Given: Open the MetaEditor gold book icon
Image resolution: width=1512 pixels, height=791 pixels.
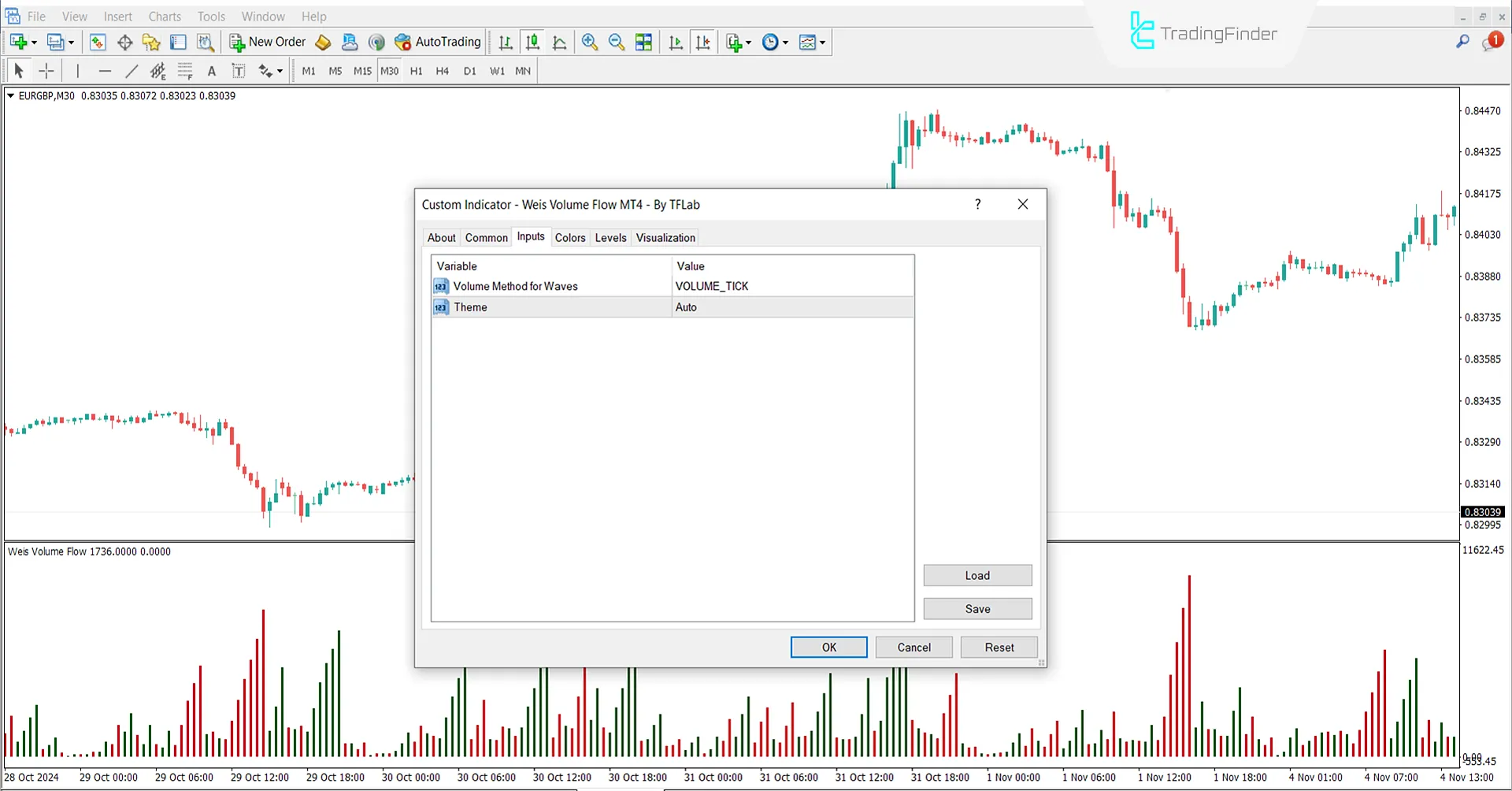Looking at the screenshot, I should click(323, 42).
